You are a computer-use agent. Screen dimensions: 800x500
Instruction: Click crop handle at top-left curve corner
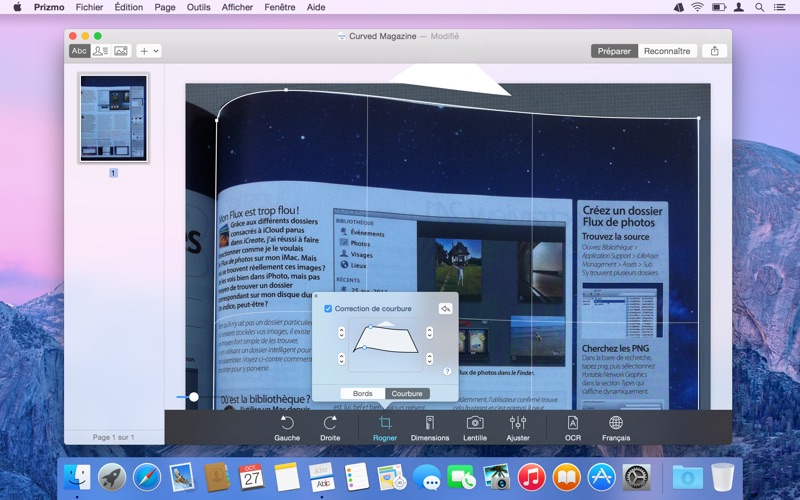[x=217, y=120]
